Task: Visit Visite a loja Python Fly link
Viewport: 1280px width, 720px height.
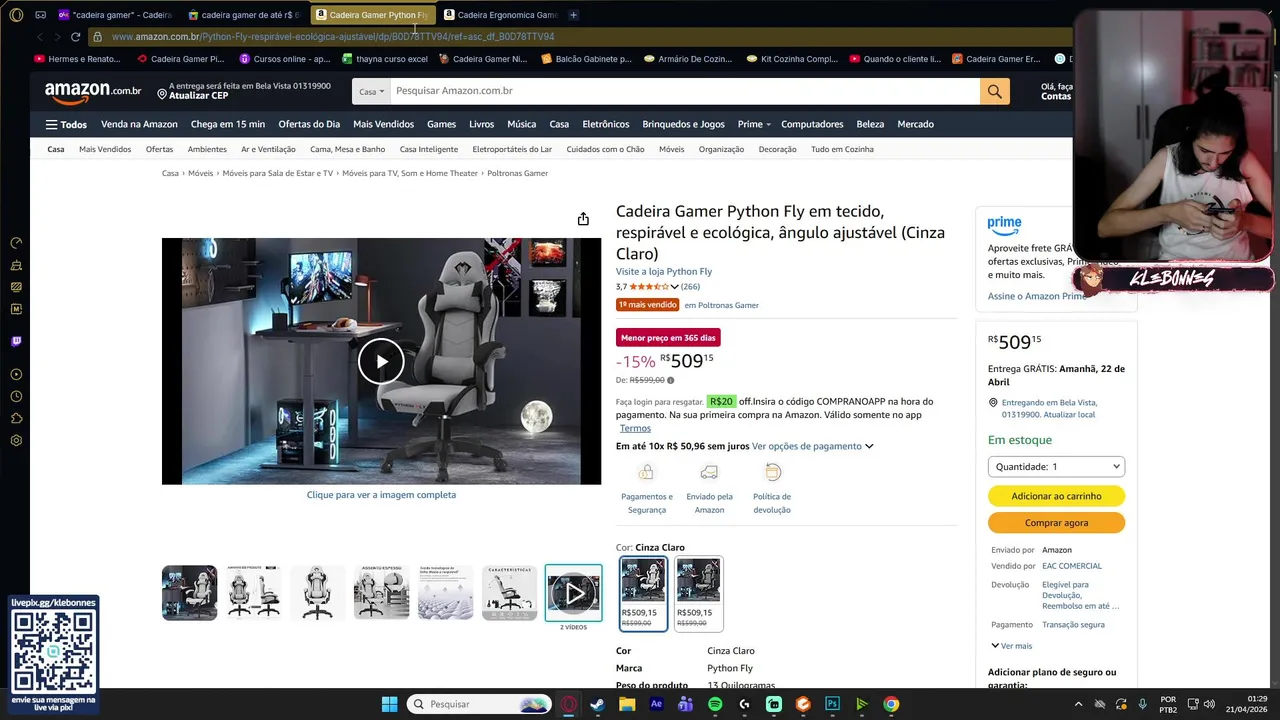Action: pyautogui.click(x=664, y=272)
